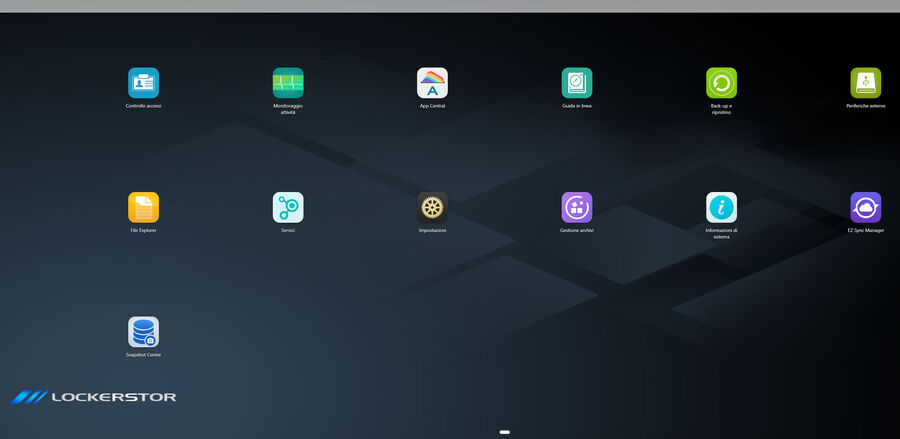Open Periferiche esterne icon
Viewport: 900px width, 439px height.
865,83
